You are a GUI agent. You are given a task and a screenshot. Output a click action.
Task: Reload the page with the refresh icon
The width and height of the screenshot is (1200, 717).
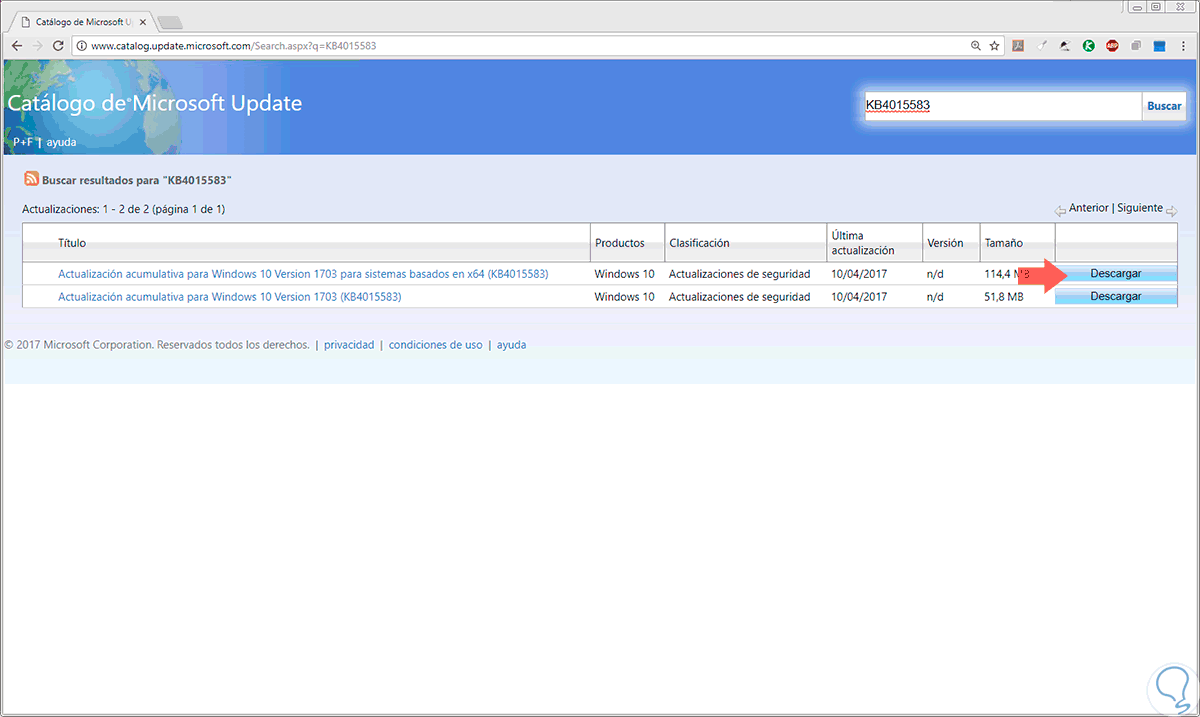(59, 46)
